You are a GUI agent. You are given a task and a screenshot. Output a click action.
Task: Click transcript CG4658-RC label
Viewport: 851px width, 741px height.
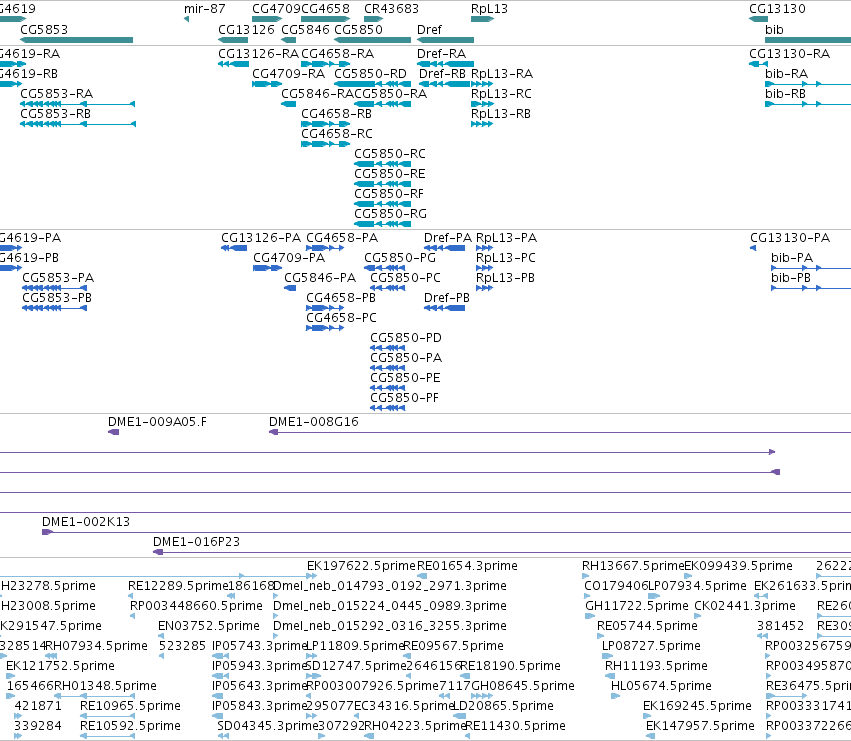(336, 134)
